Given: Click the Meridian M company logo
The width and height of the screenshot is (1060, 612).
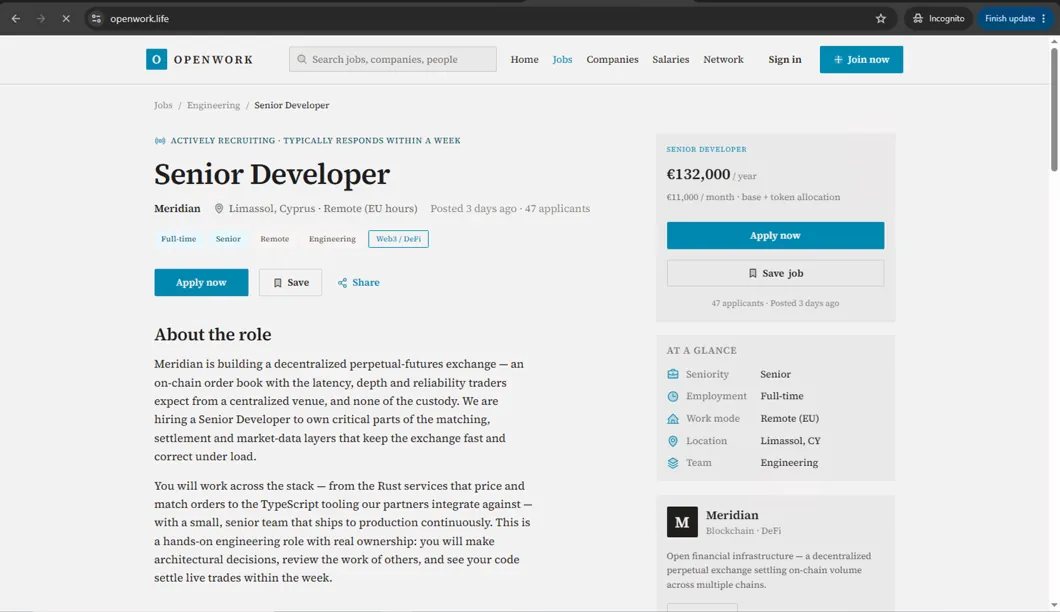Looking at the screenshot, I should [682, 522].
